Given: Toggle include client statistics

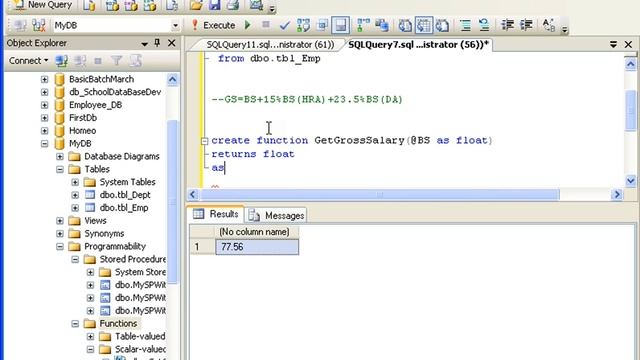Looking at the screenshot, I should [x=382, y=25].
